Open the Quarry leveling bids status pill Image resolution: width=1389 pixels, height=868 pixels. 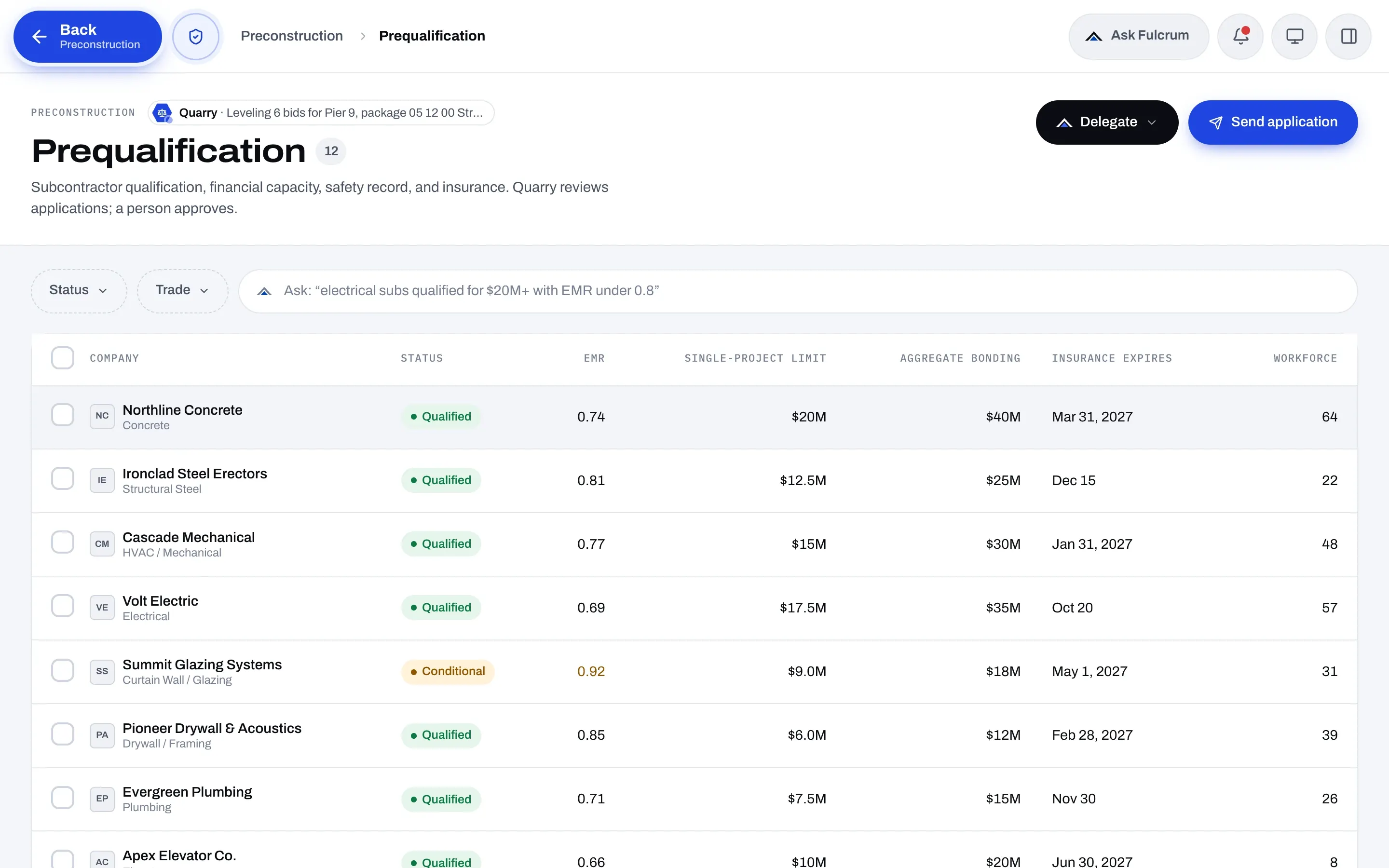[x=321, y=113]
